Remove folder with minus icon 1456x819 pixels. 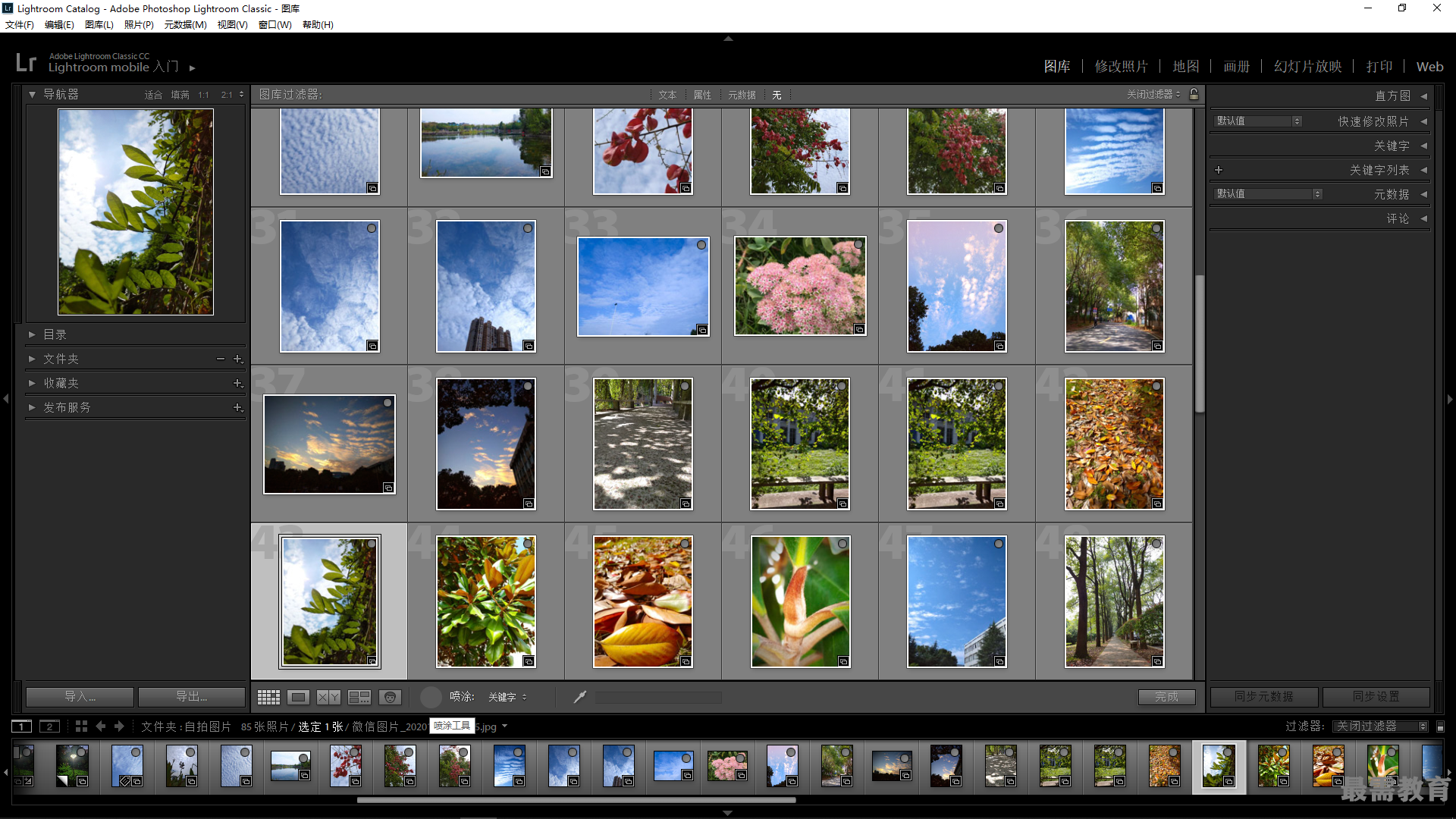[x=221, y=359]
